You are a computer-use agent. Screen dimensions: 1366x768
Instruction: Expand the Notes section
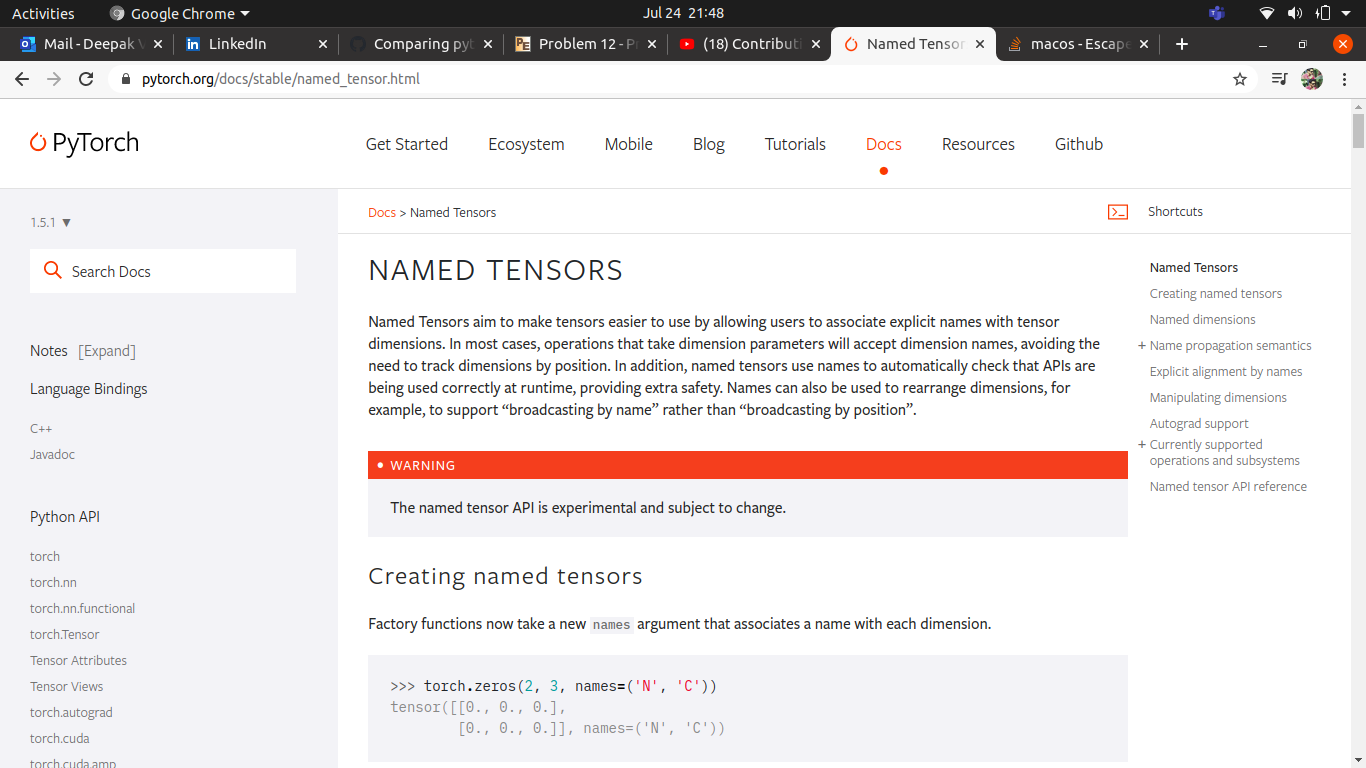coord(107,351)
